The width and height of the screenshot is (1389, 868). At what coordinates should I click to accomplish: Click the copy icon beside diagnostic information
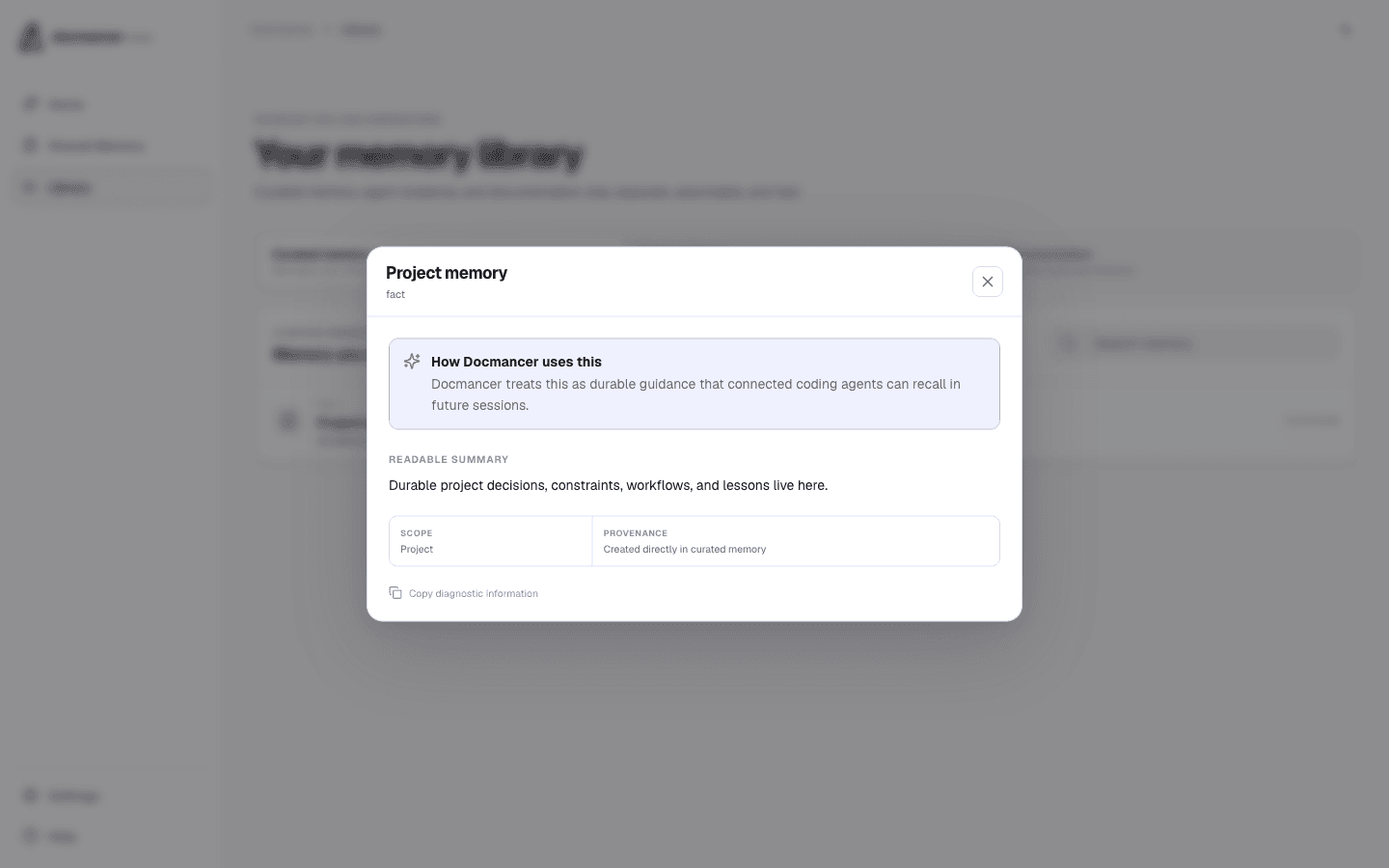point(395,593)
